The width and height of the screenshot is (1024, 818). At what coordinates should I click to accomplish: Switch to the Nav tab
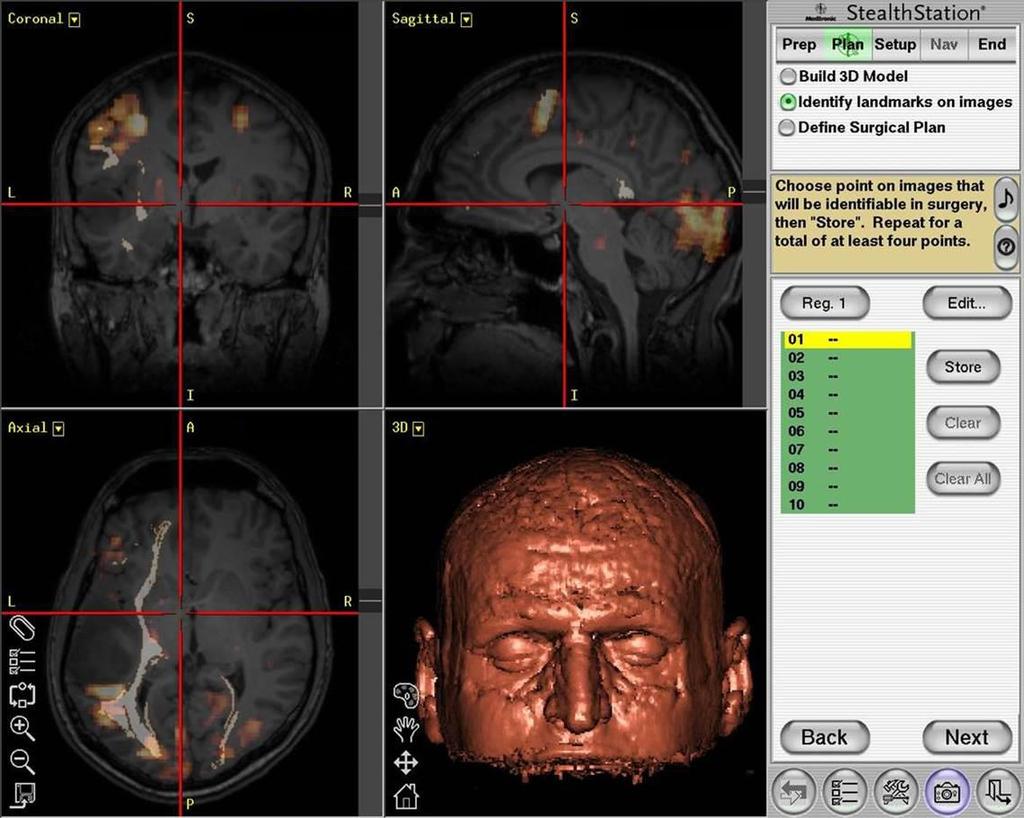click(944, 44)
